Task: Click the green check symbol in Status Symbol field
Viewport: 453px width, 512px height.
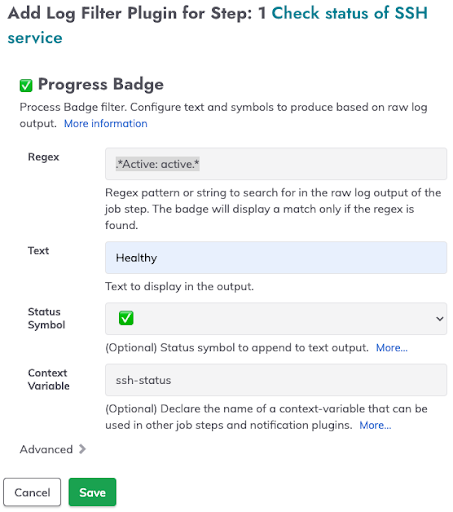Action: pos(126,318)
